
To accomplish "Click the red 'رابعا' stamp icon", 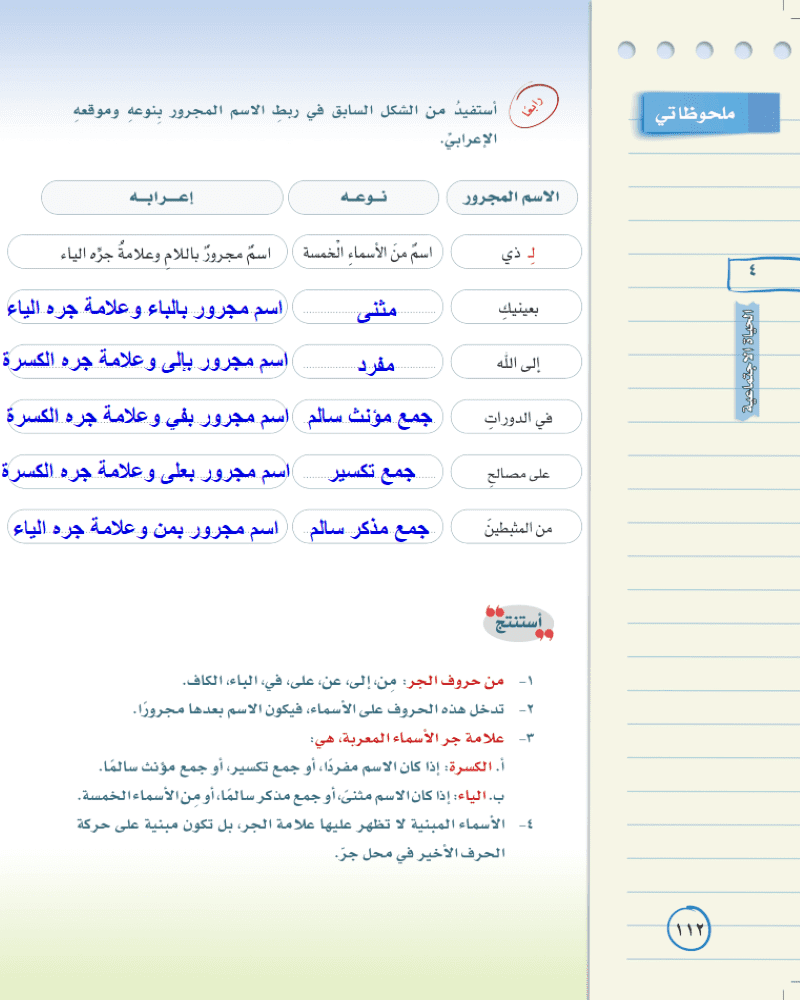I will [533, 106].
